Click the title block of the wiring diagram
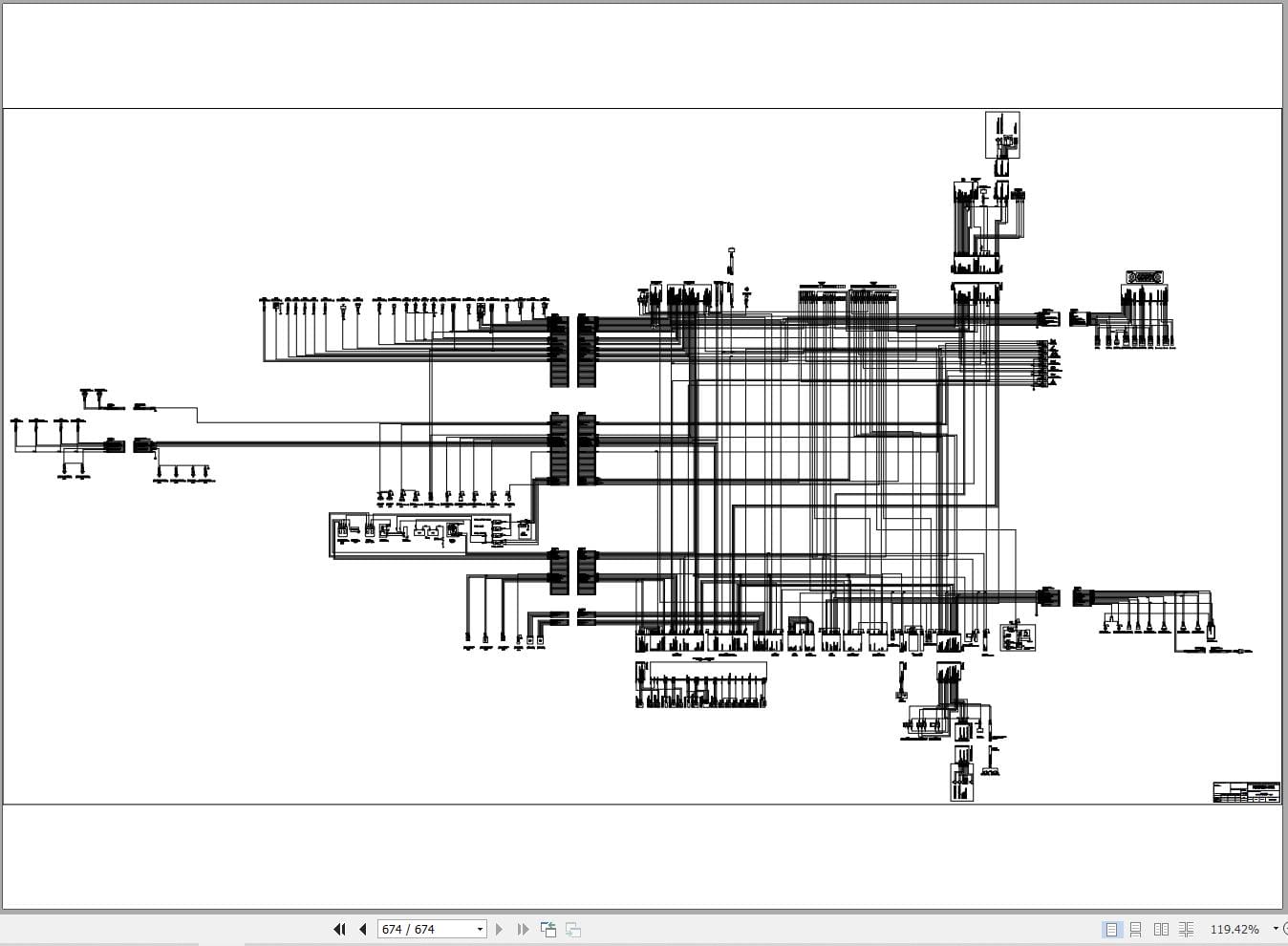The width and height of the screenshot is (1288, 946). coord(1245,791)
